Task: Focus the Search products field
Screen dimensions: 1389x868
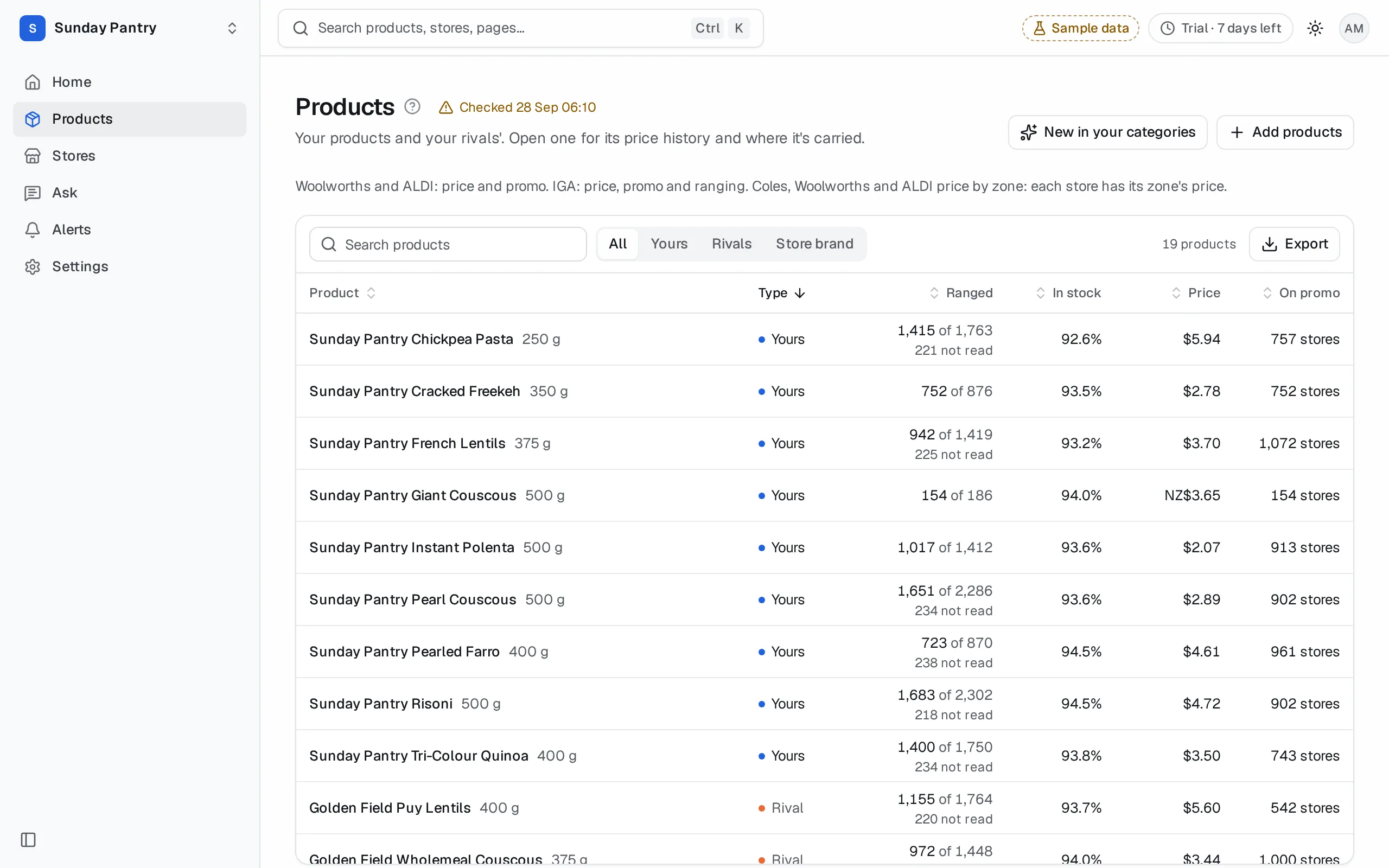Action: click(448, 245)
